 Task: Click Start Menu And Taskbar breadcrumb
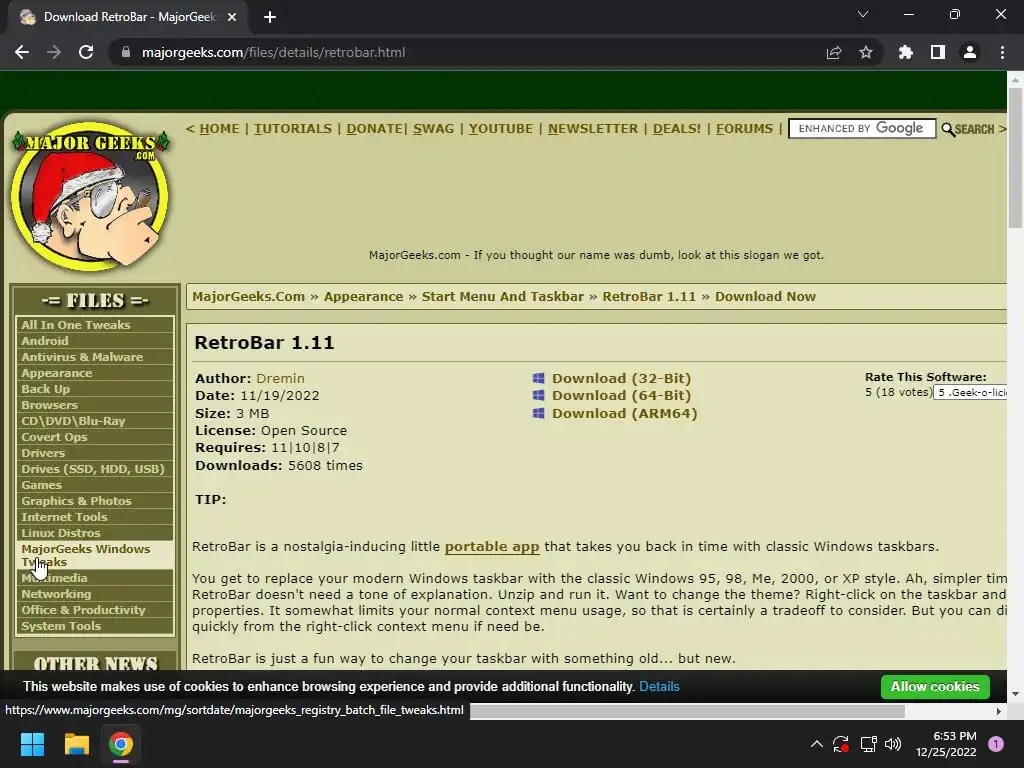tap(502, 296)
